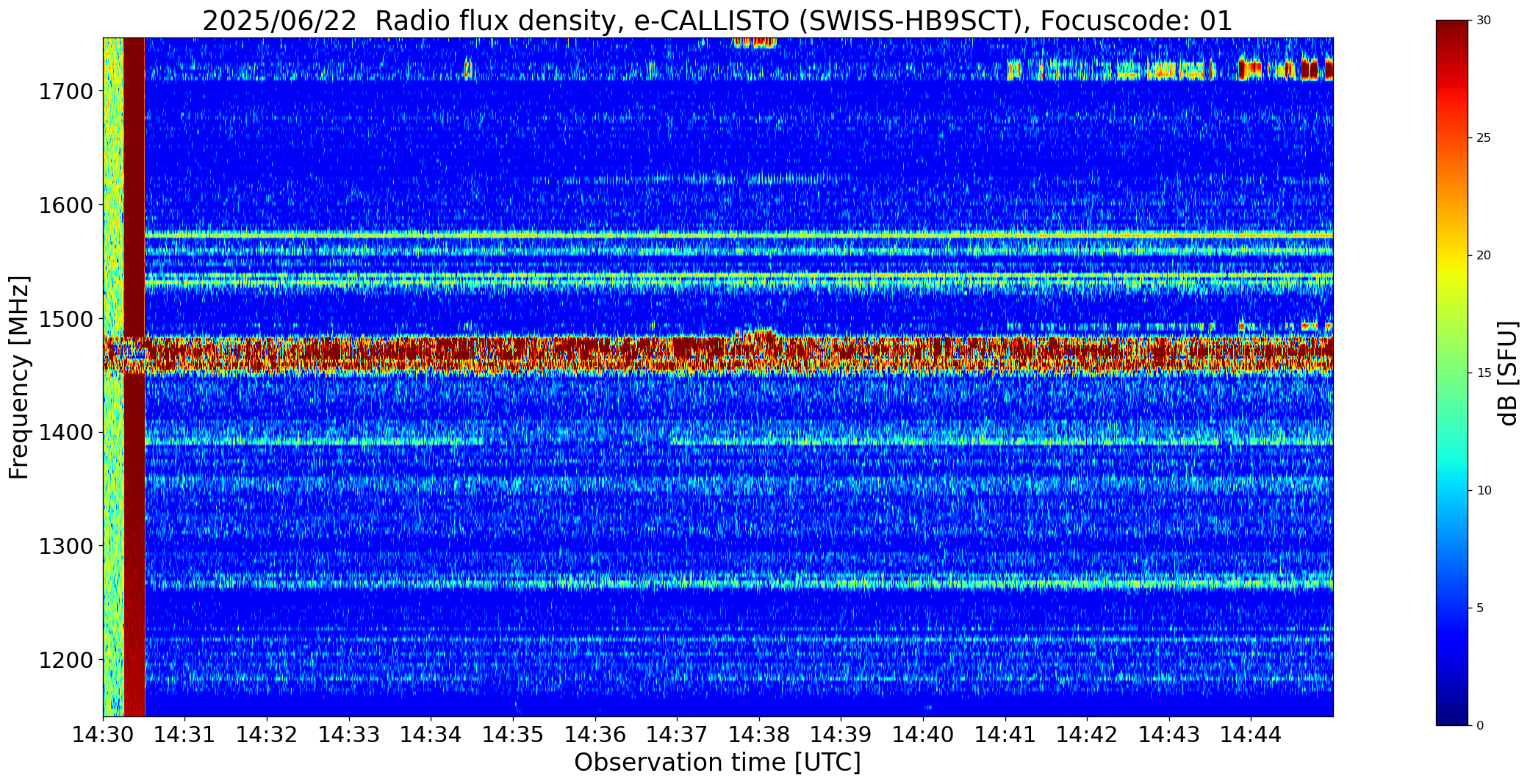The width and height of the screenshot is (1530, 784).
Task: Click the 14:37 time tick label
Action: tap(677, 735)
